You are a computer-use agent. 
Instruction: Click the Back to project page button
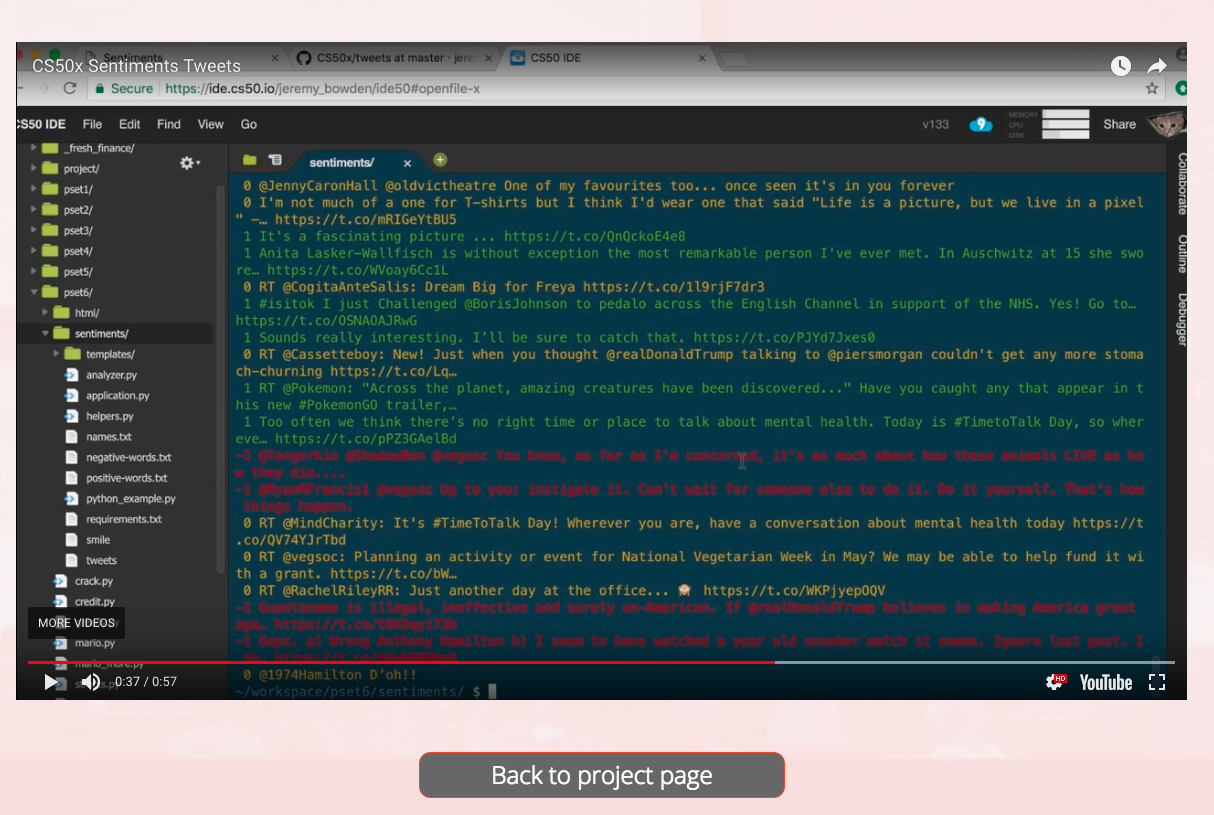pos(602,775)
